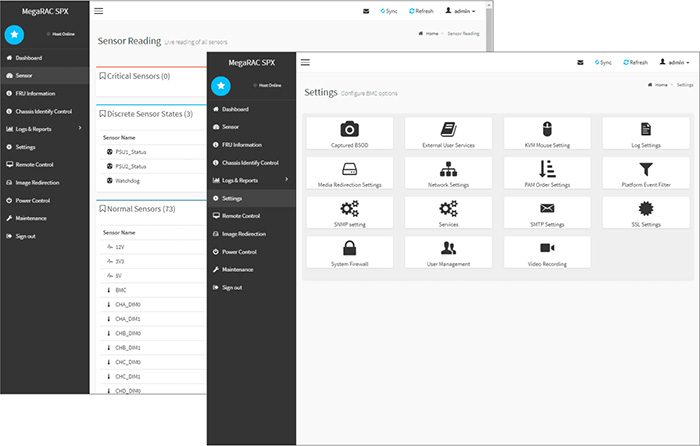Select Power Control in front sidebar
The width and height of the screenshot is (700, 446).
tap(240, 252)
